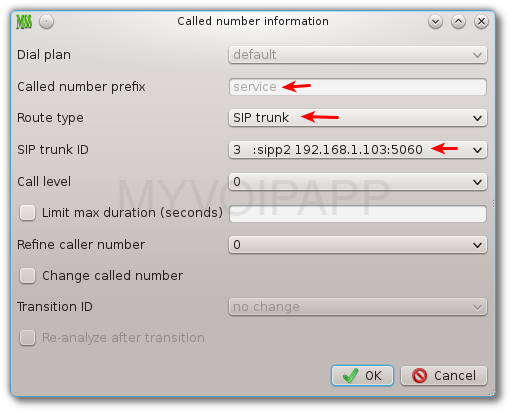Click the Call level label

click(x=44, y=182)
